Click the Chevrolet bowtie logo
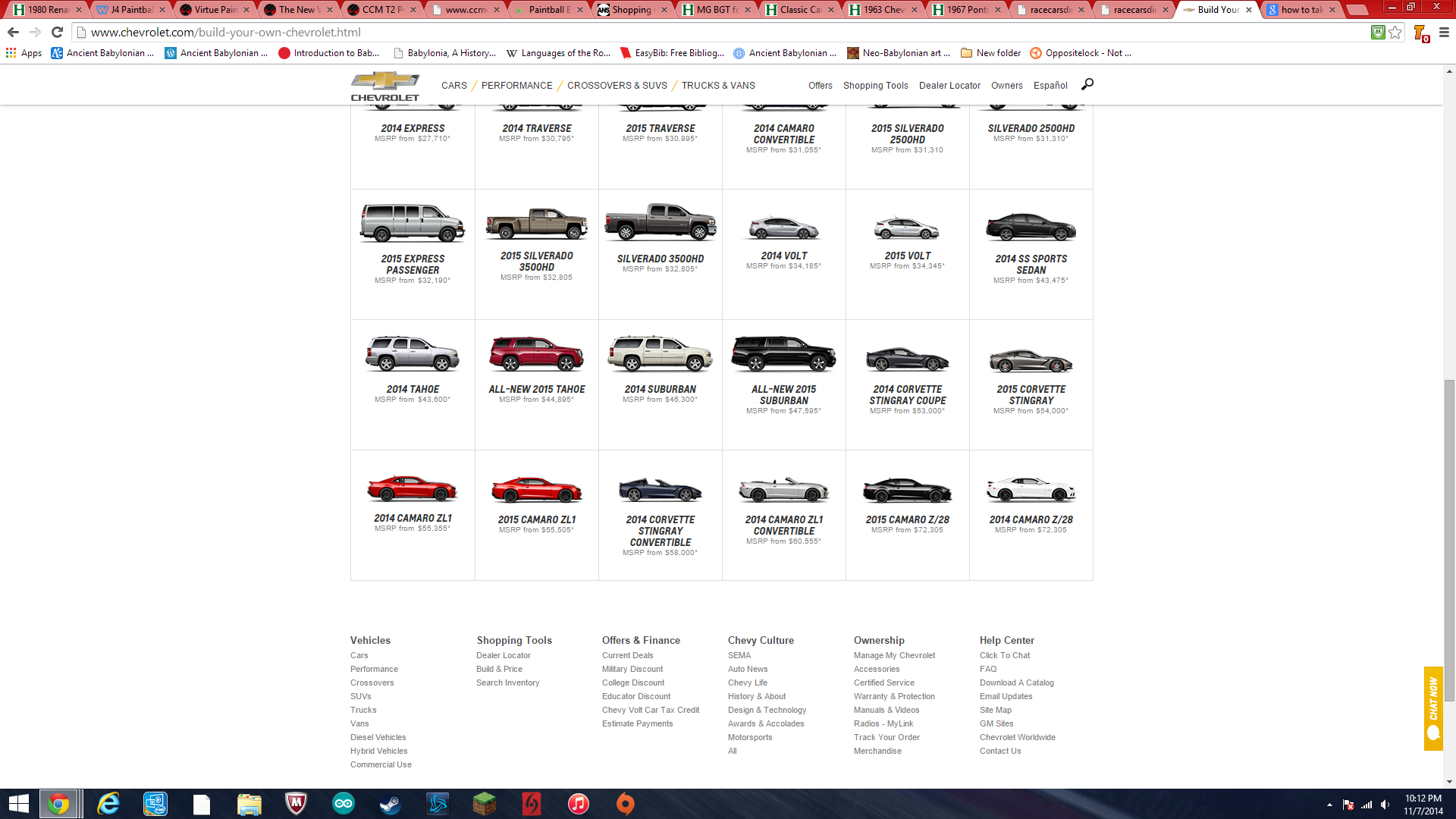The image size is (1456, 819). (x=384, y=86)
